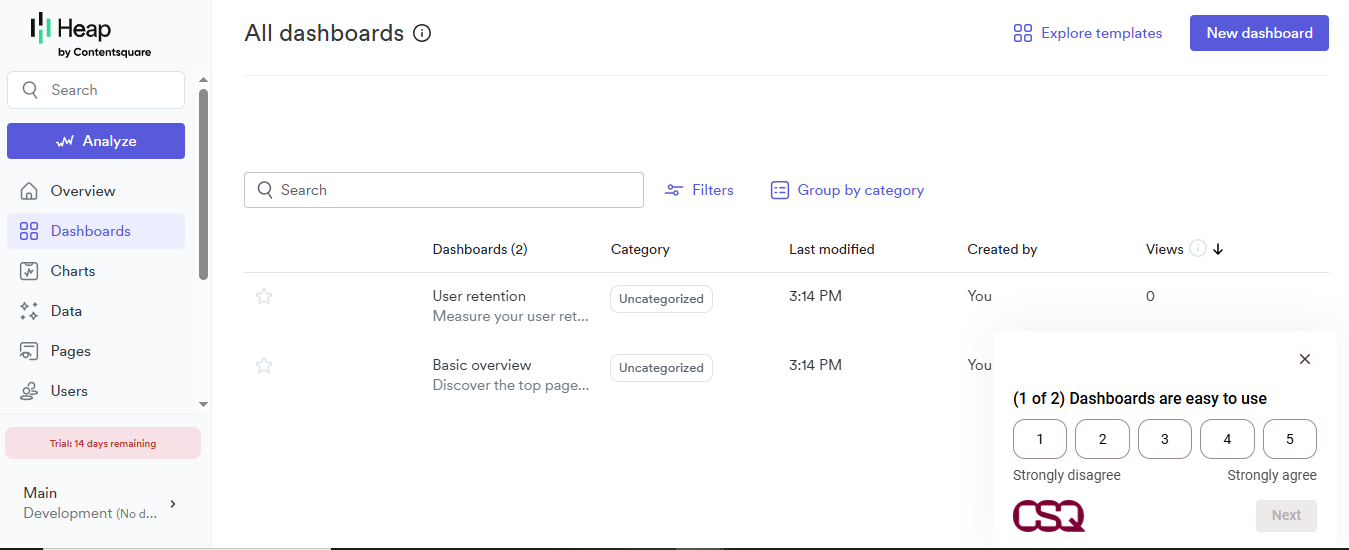Screen dimensions: 1349x550
Task: Open Charts in the sidebar
Action: [x=96, y=271]
